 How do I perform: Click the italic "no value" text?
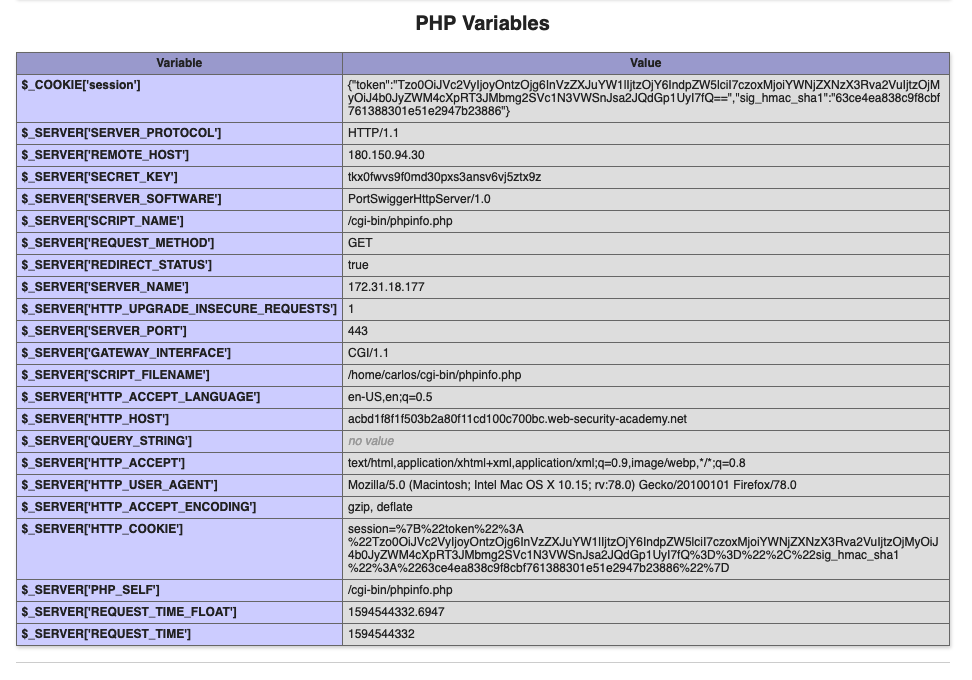pyautogui.click(x=371, y=441)
